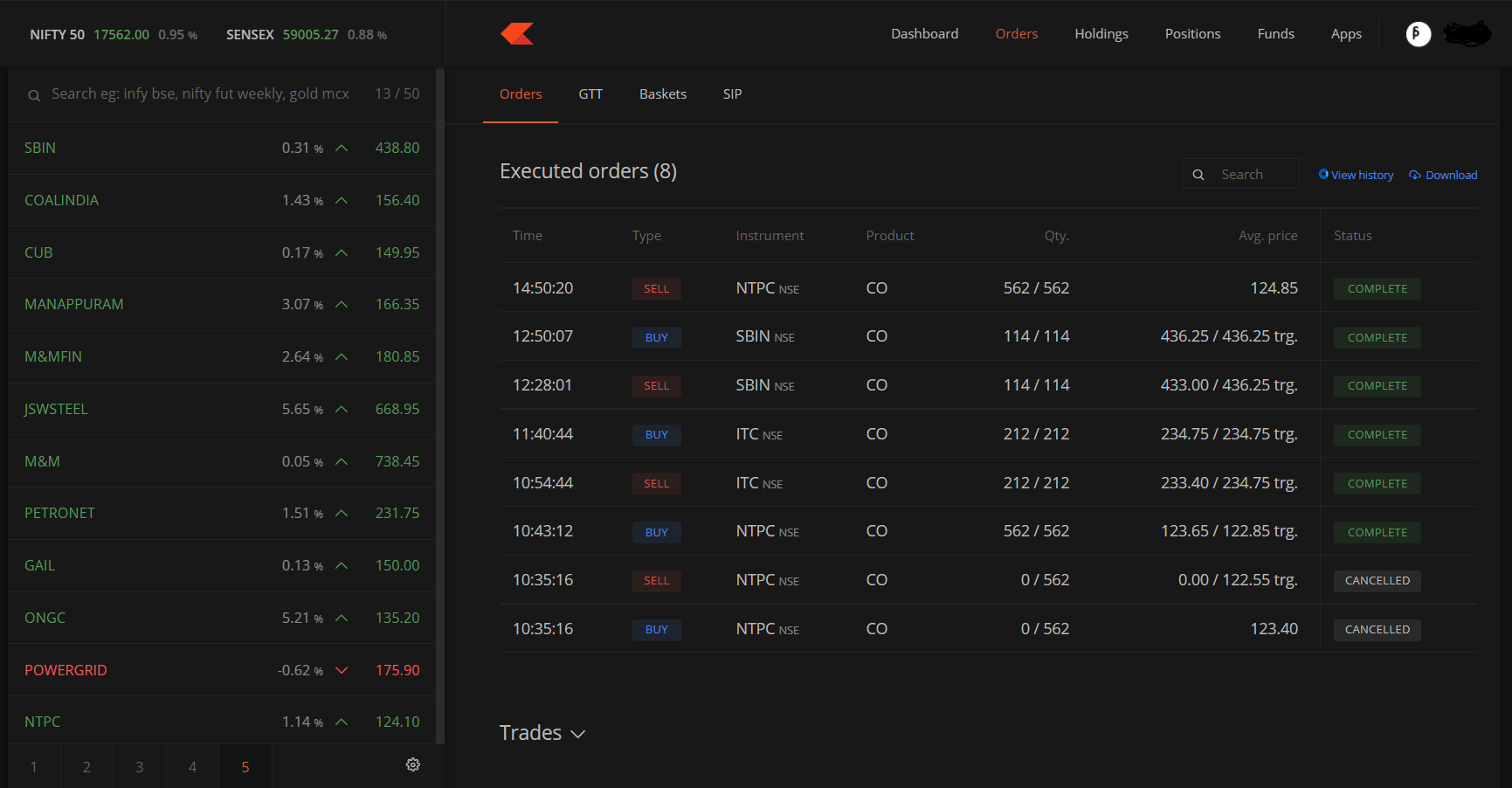Switch to the GTT tab
Viewport: 1512px width, 788px height.
click(590, 94)
